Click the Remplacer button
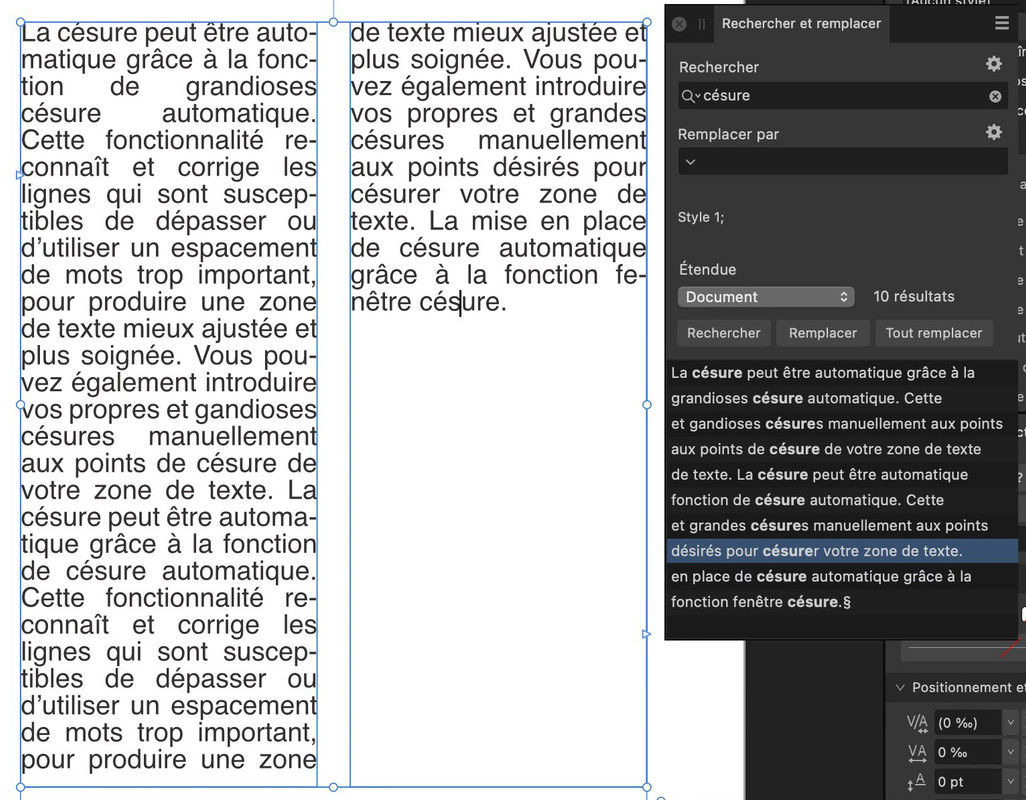Screen dimensions: 1026x800 tap(823, 333)
